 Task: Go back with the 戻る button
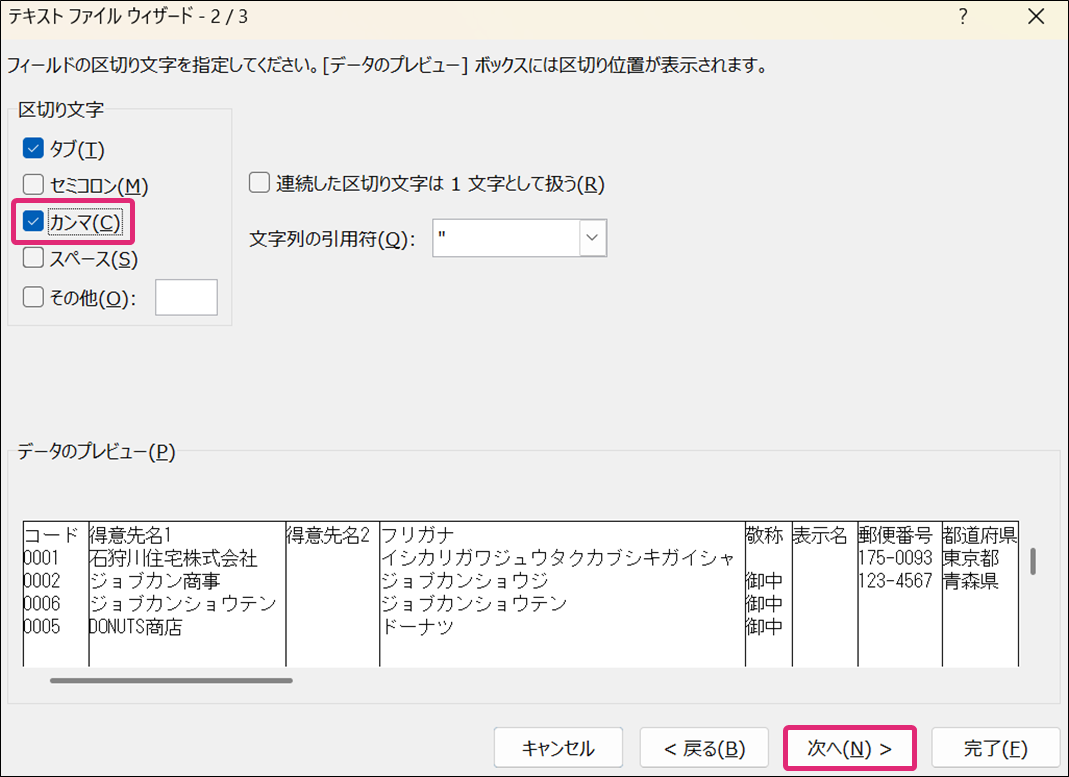[705, 748]
